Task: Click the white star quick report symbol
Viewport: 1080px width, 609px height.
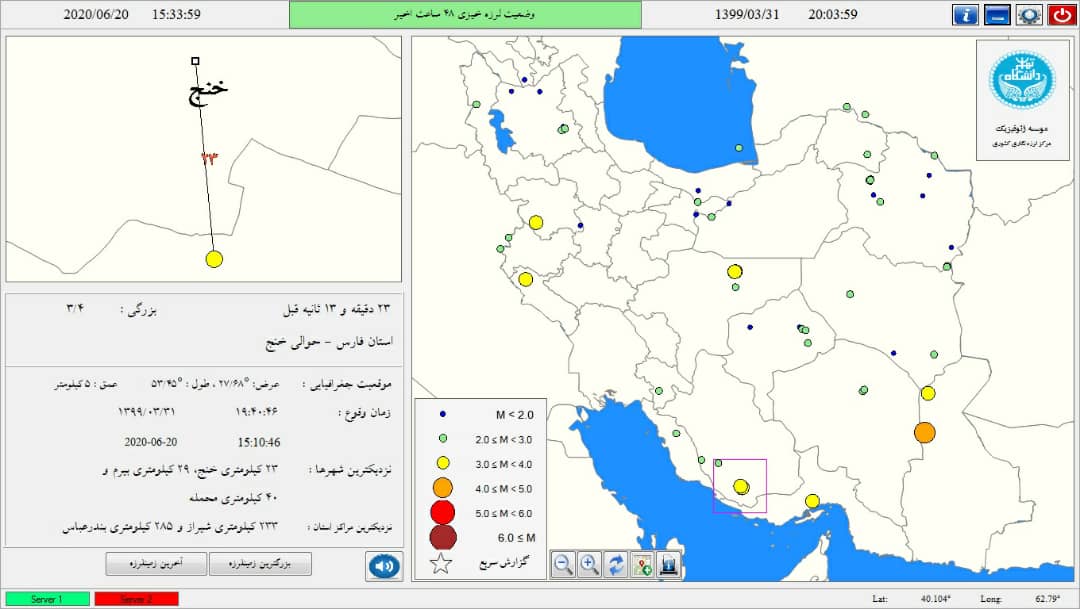Action: point(441,564)
